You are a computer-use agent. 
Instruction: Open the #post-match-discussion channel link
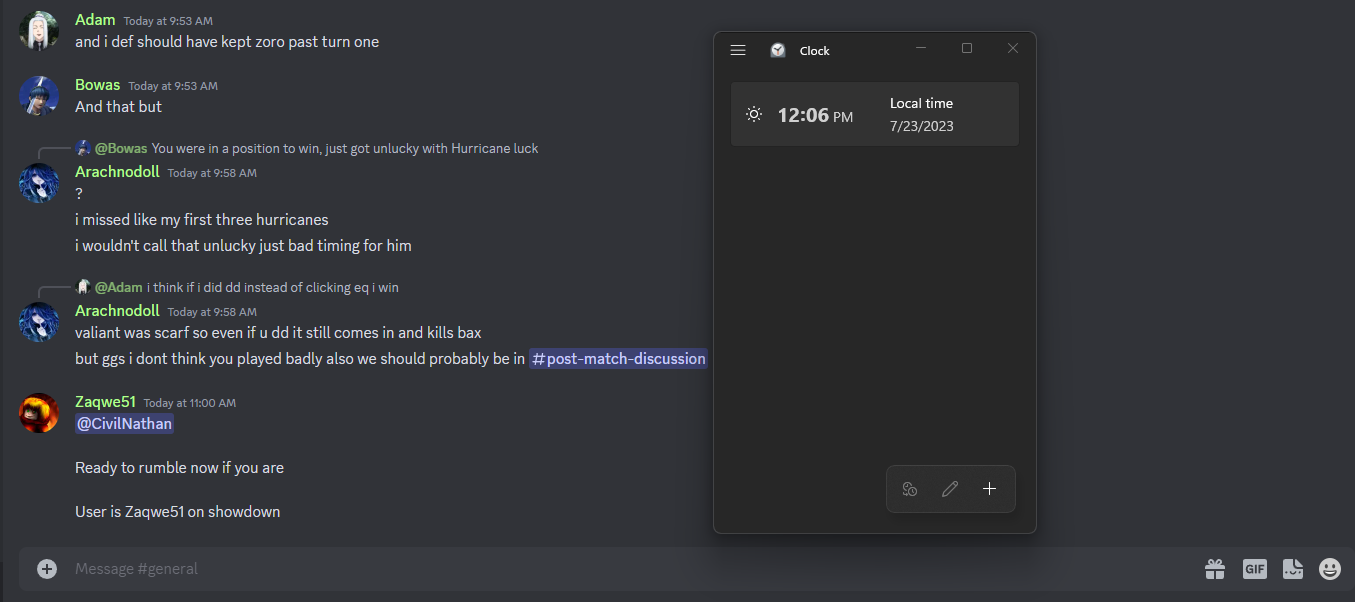pyautogui.click(x=618, y=359)
